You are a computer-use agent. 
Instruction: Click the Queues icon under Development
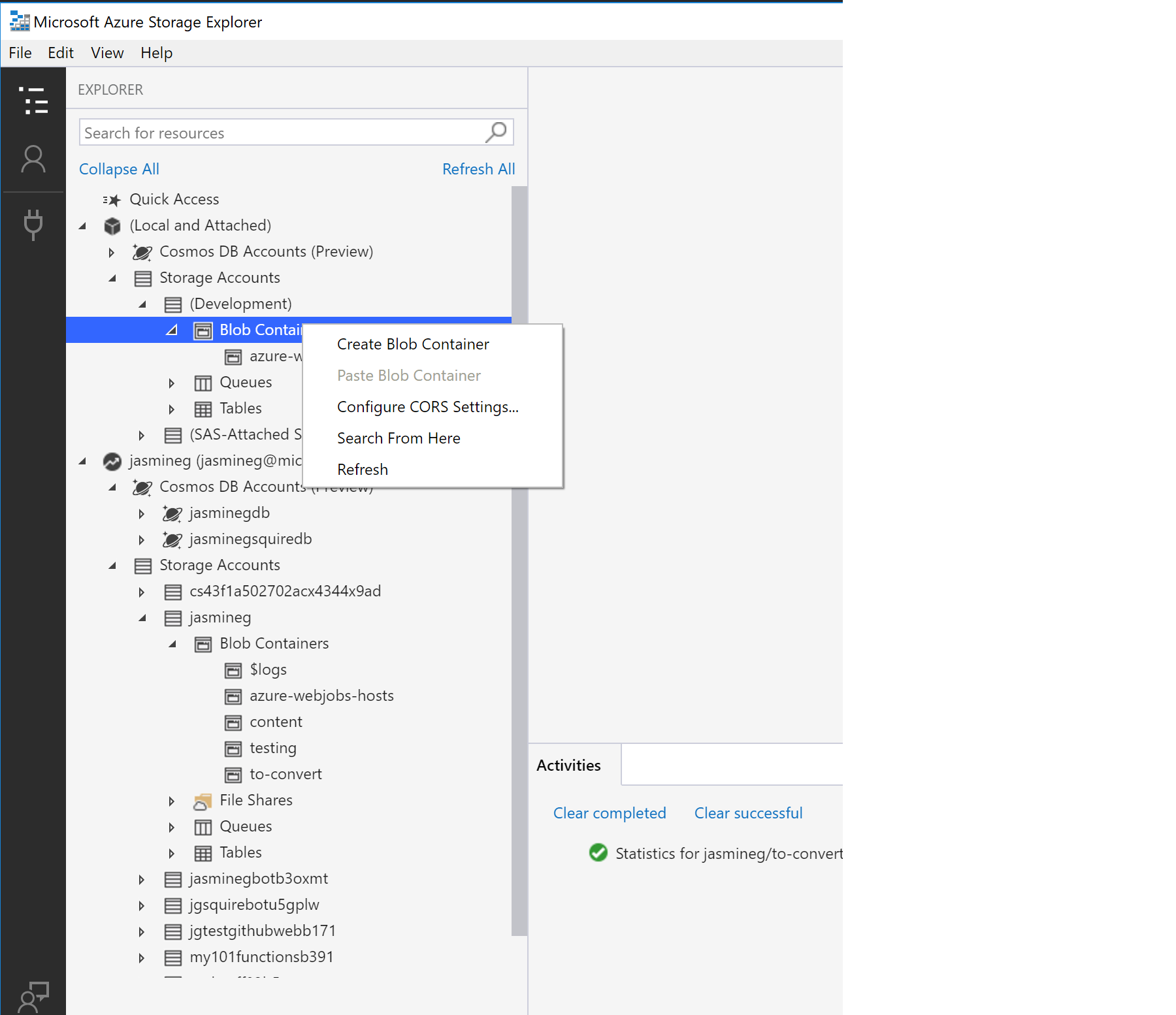(x=203, y=383)
